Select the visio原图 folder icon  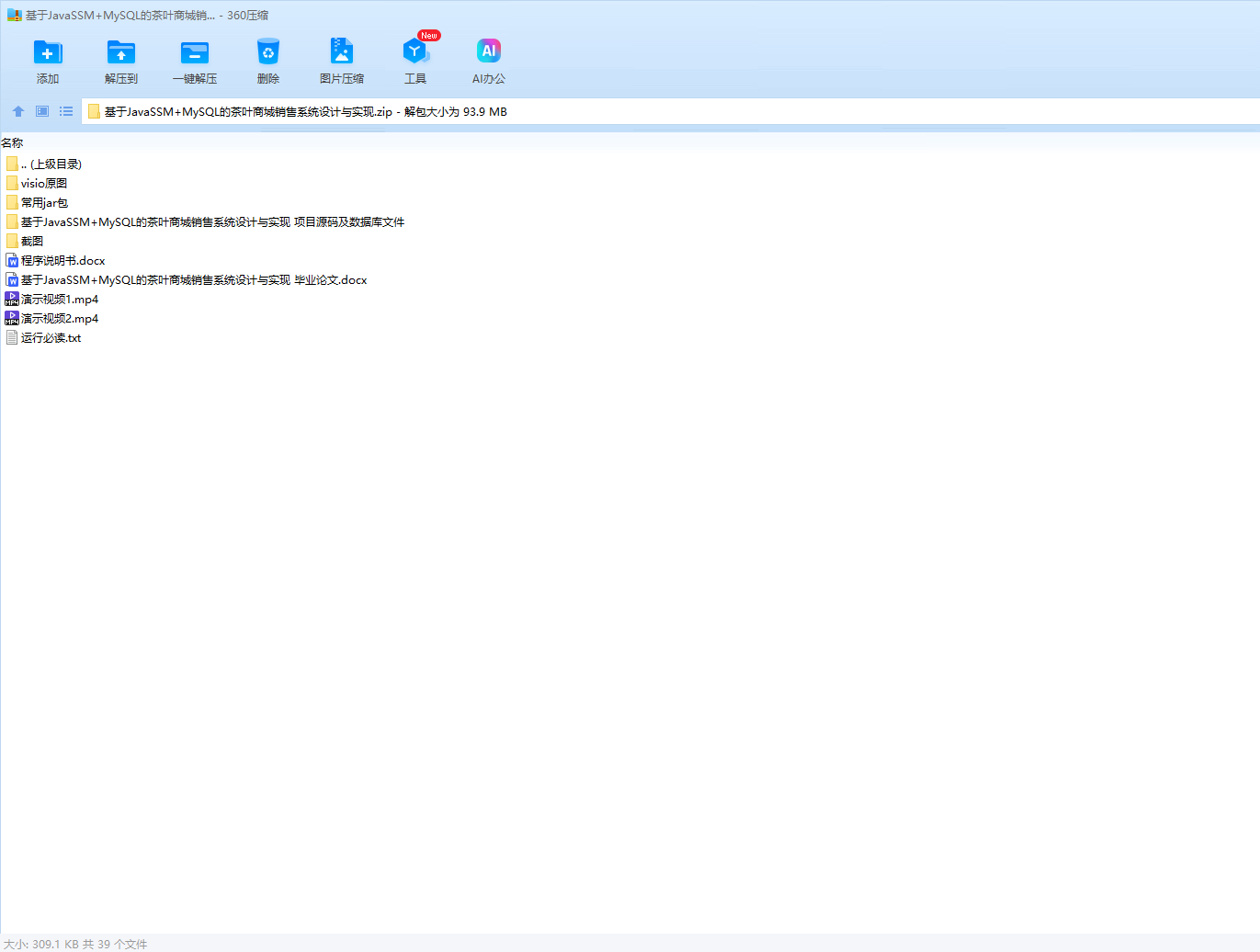tap(12, 183)
